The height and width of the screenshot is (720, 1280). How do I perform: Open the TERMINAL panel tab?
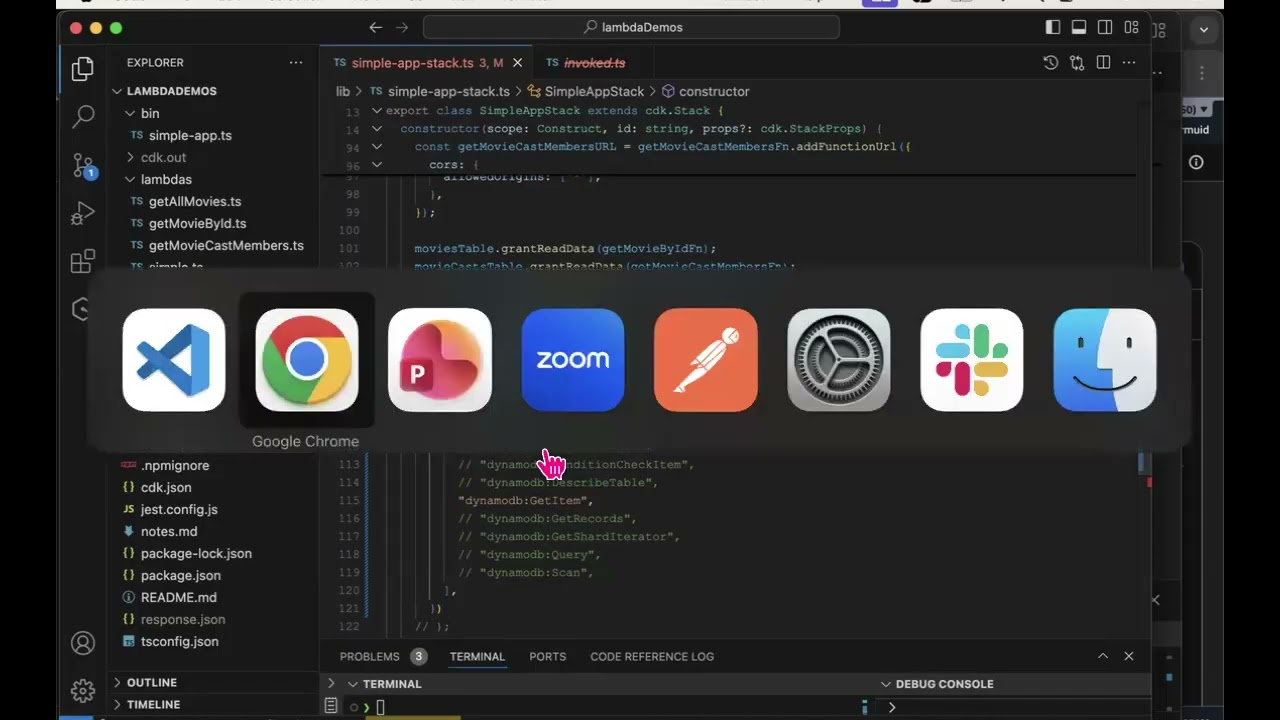477,656
